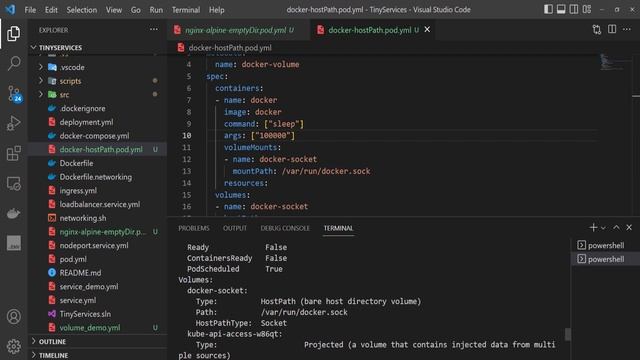Open the Manage gear icon
This screenshot has width=640, height=360.
point(13,346)
